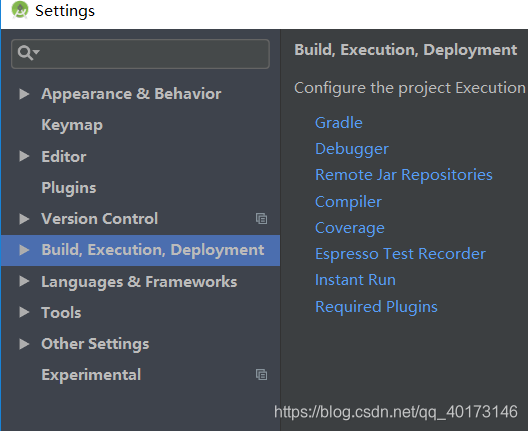Select Keymap in settings tree
This screenshot has width=528, height=431.
point(72,125)
